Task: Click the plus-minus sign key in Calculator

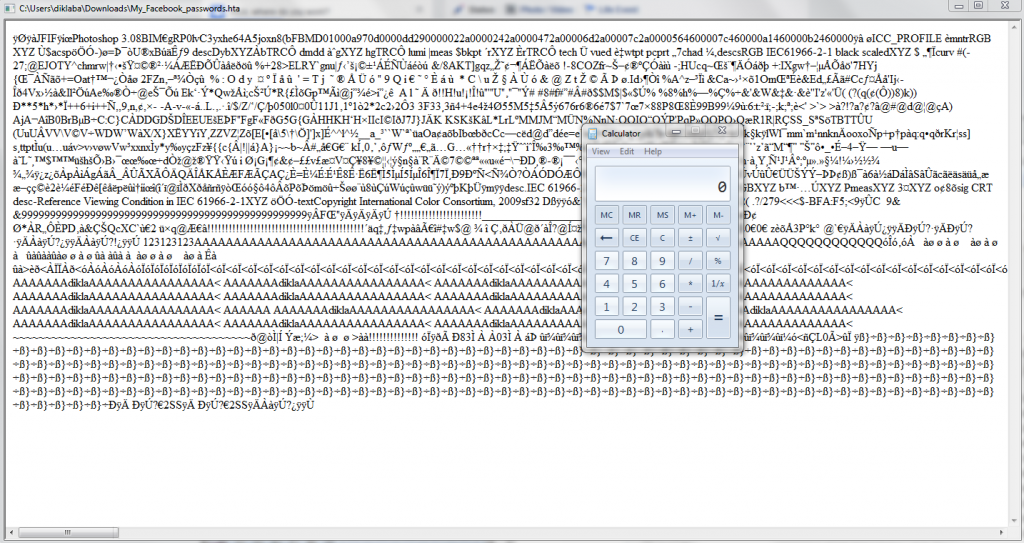Action: 690,238
